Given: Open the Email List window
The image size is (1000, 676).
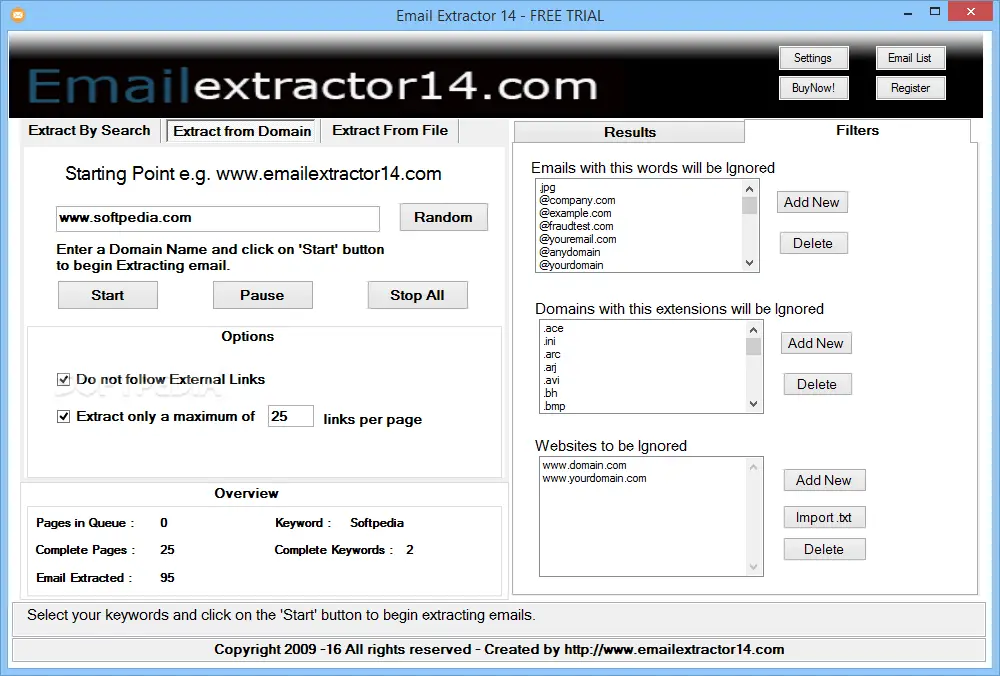Looking at the screenshot, I should (910, 58).
